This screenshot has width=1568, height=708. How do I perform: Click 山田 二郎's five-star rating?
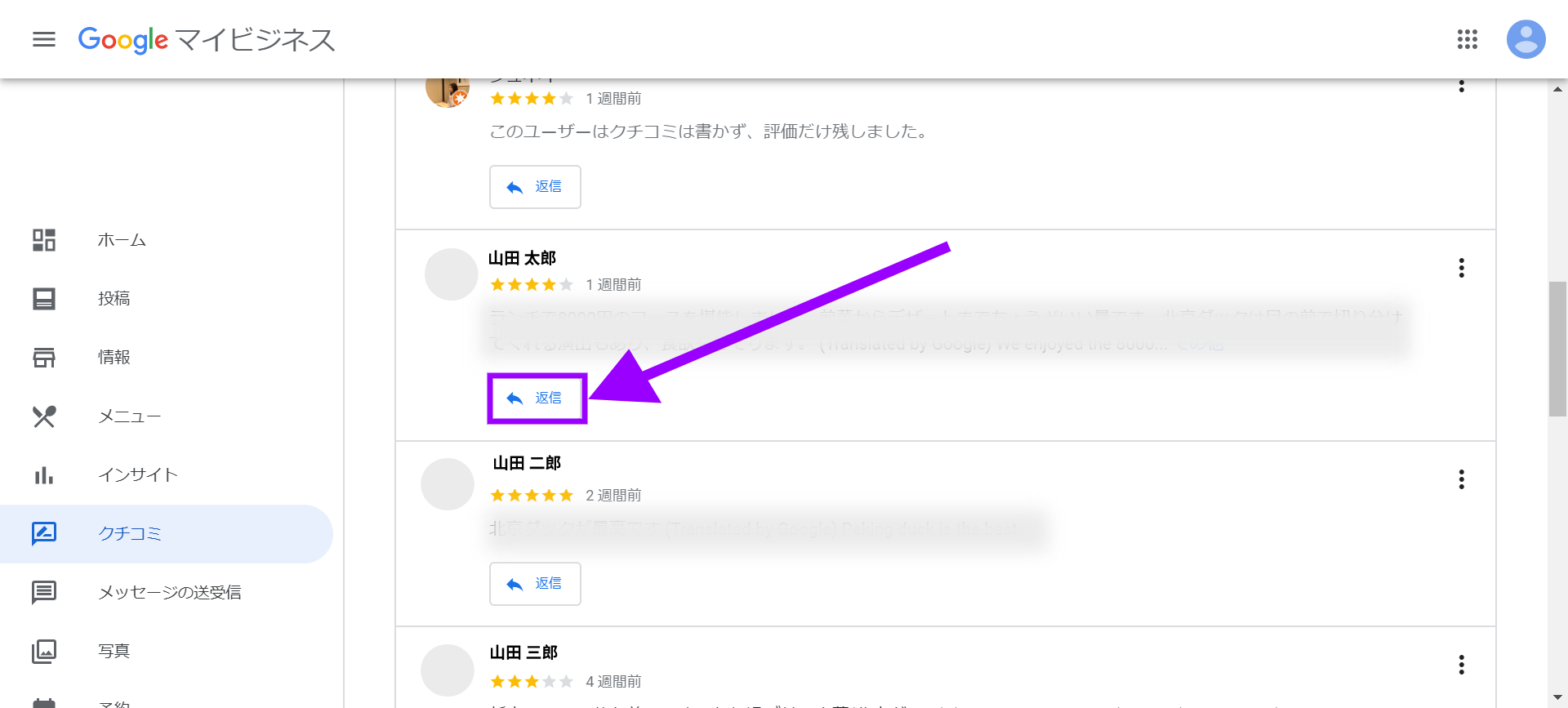(532, 496)
